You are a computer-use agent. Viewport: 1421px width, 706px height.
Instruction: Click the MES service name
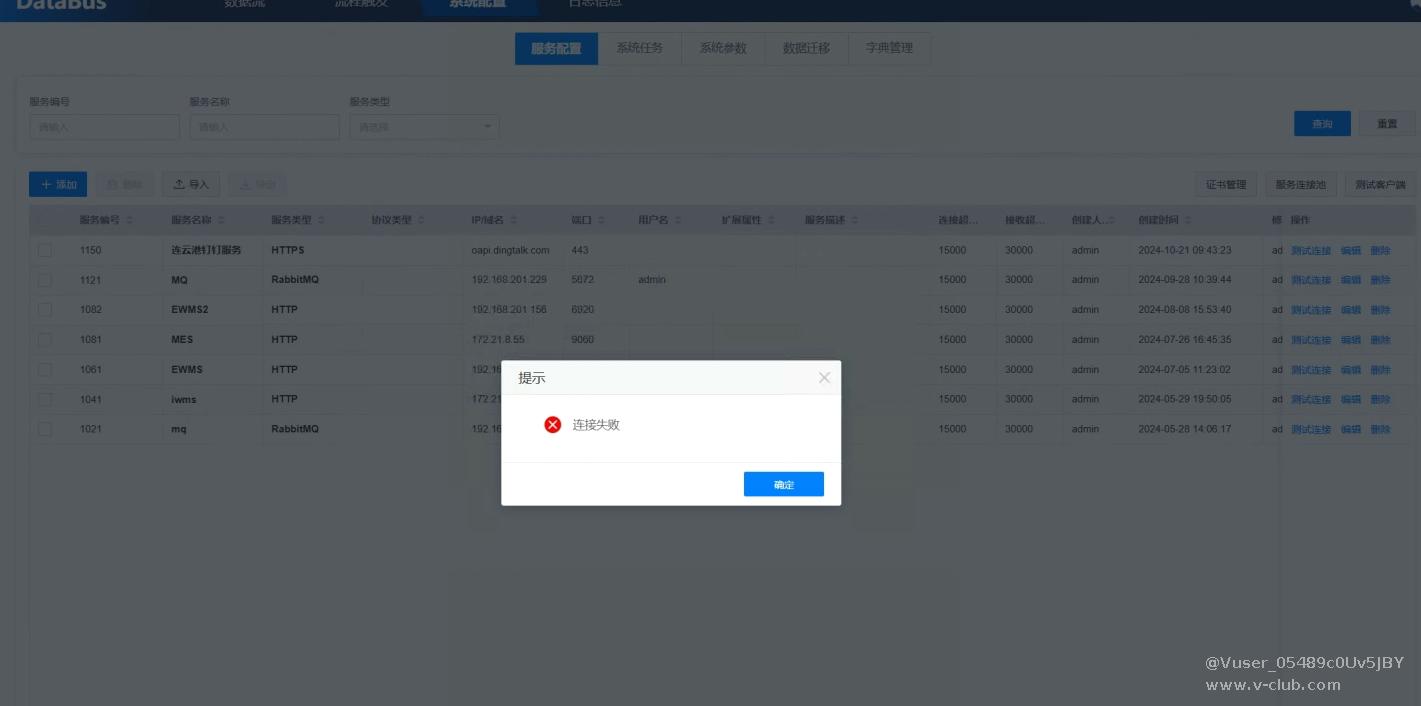click(182, 340)
